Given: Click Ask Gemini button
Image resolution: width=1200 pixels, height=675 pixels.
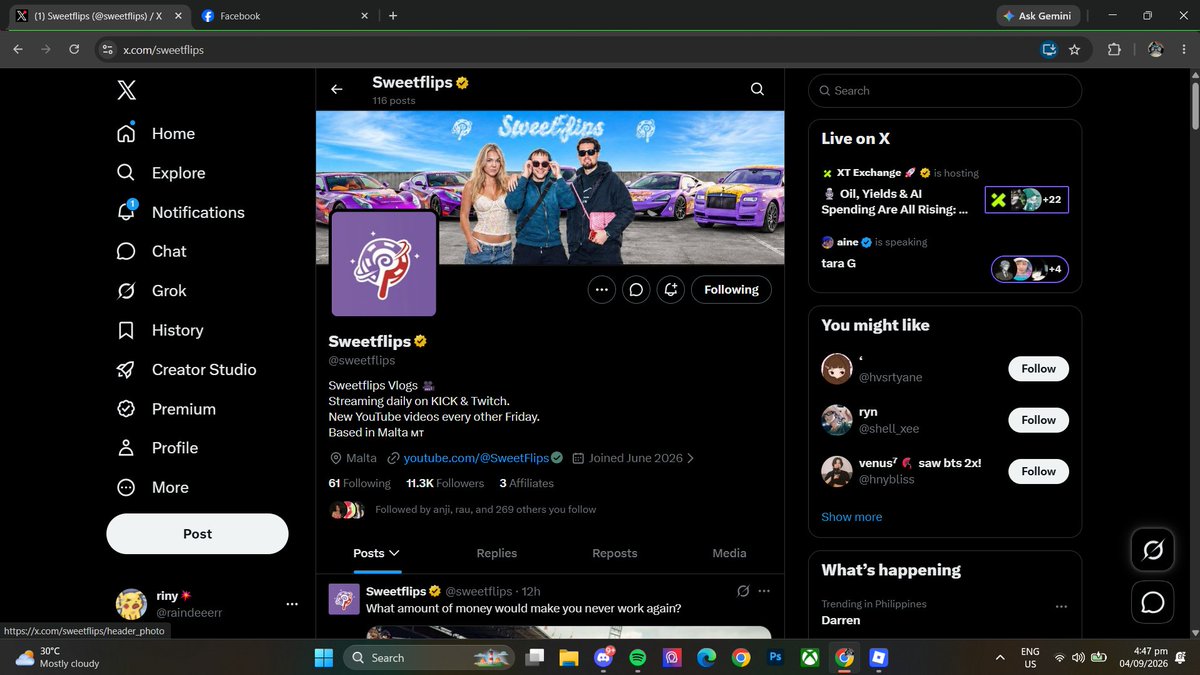Looking at the screenshot, I should pyautogui.click(x=1039, y=16).
